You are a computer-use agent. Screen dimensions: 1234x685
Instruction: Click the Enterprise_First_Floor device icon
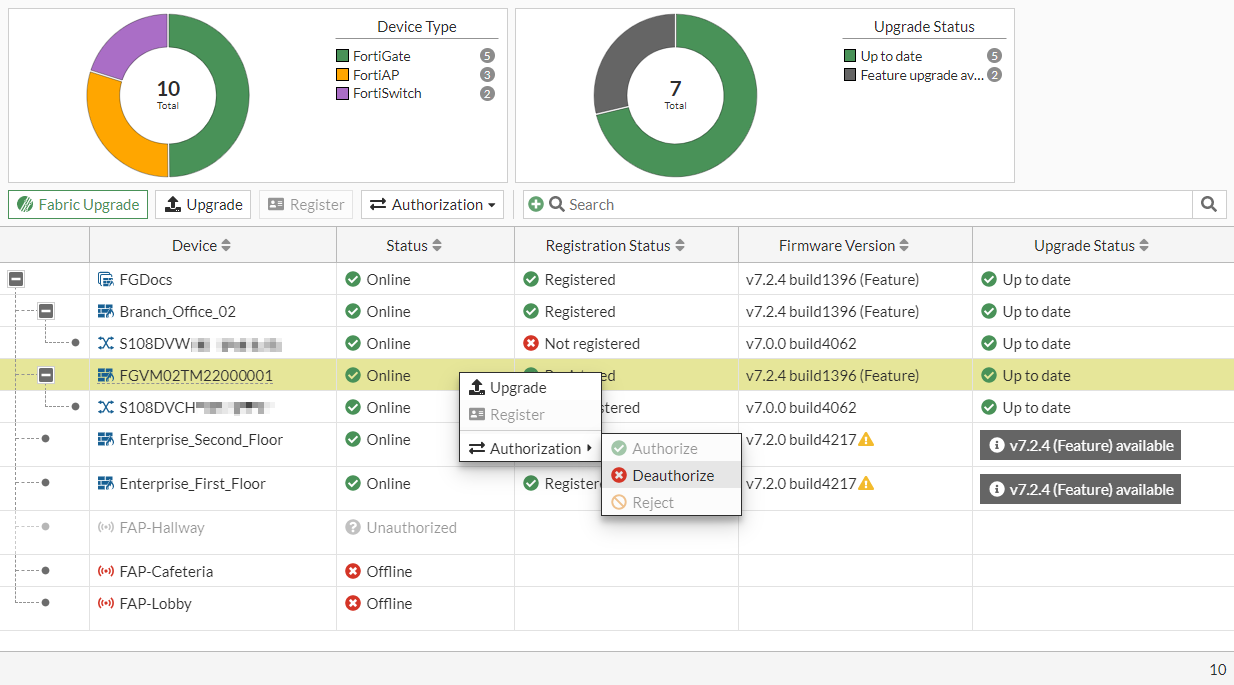[105, 483]
